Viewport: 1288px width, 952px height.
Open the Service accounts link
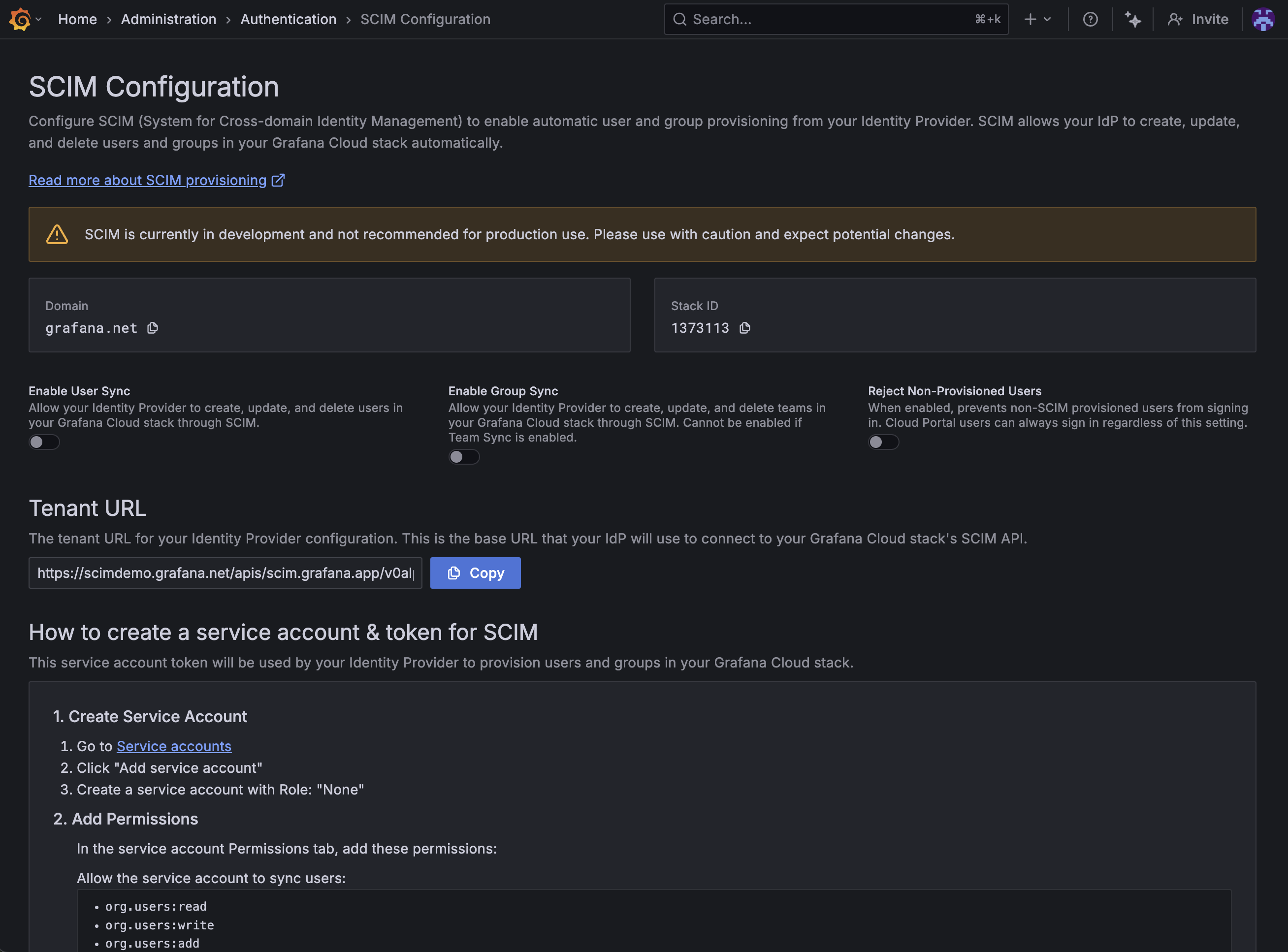173,746
